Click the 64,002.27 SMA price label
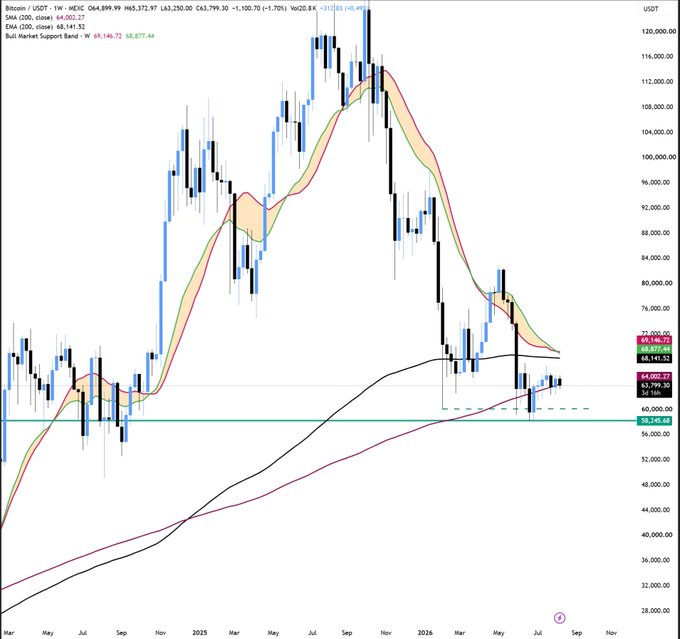 (654, 377)
